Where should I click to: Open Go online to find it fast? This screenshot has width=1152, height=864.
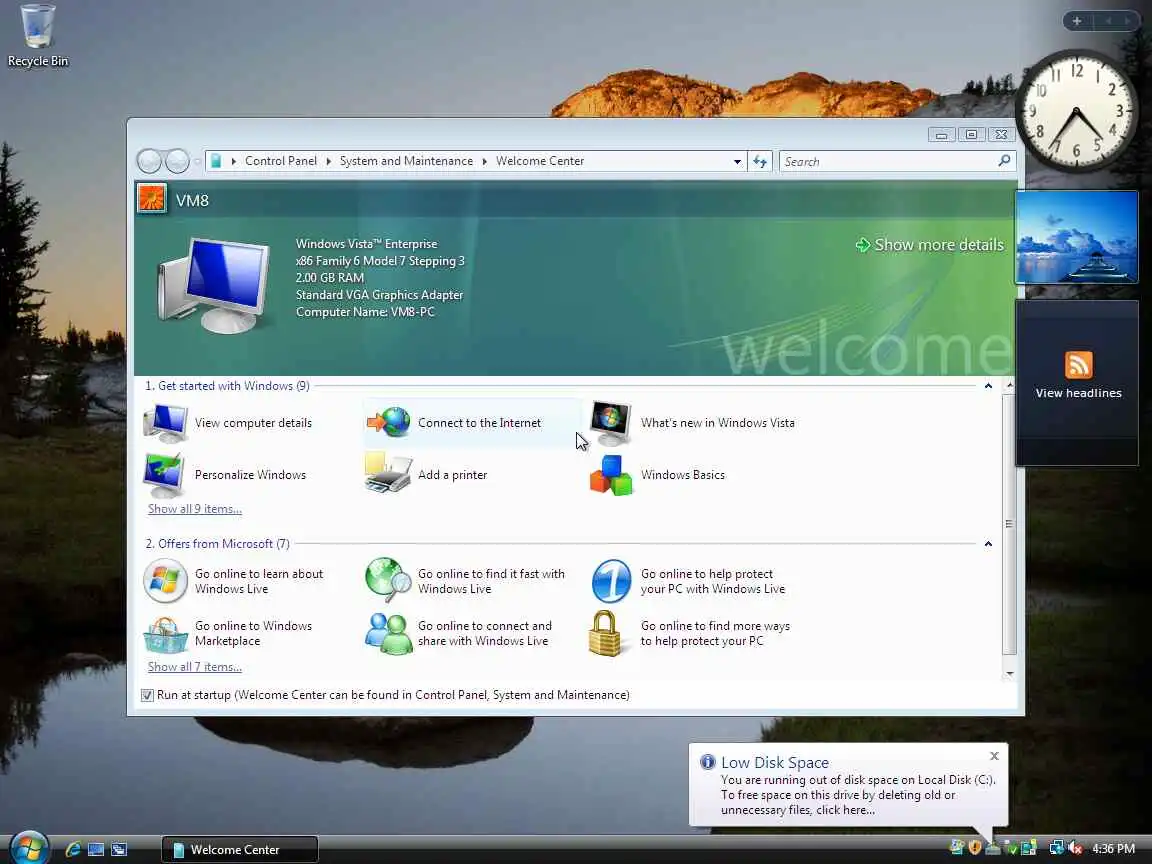pyautogui.click(x=466, y=581)
